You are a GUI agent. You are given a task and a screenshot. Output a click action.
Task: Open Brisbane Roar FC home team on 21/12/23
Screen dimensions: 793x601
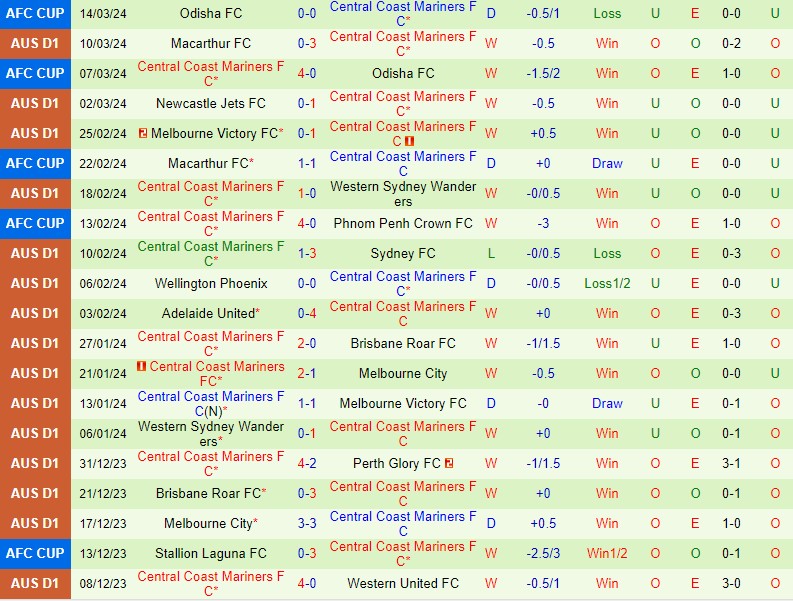pyautogui.click(x=208, y=493)
